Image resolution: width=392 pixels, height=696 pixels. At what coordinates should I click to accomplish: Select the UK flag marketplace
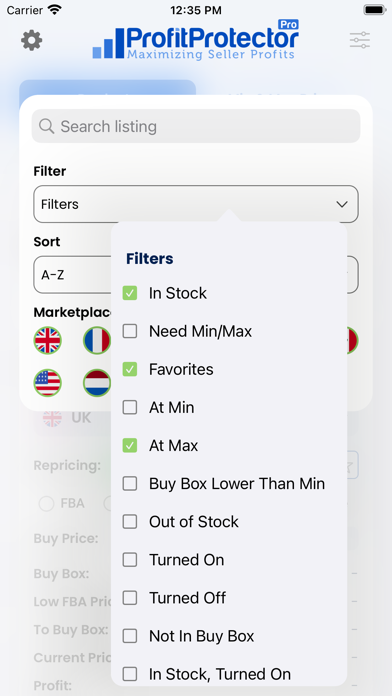tap(48, 340)
